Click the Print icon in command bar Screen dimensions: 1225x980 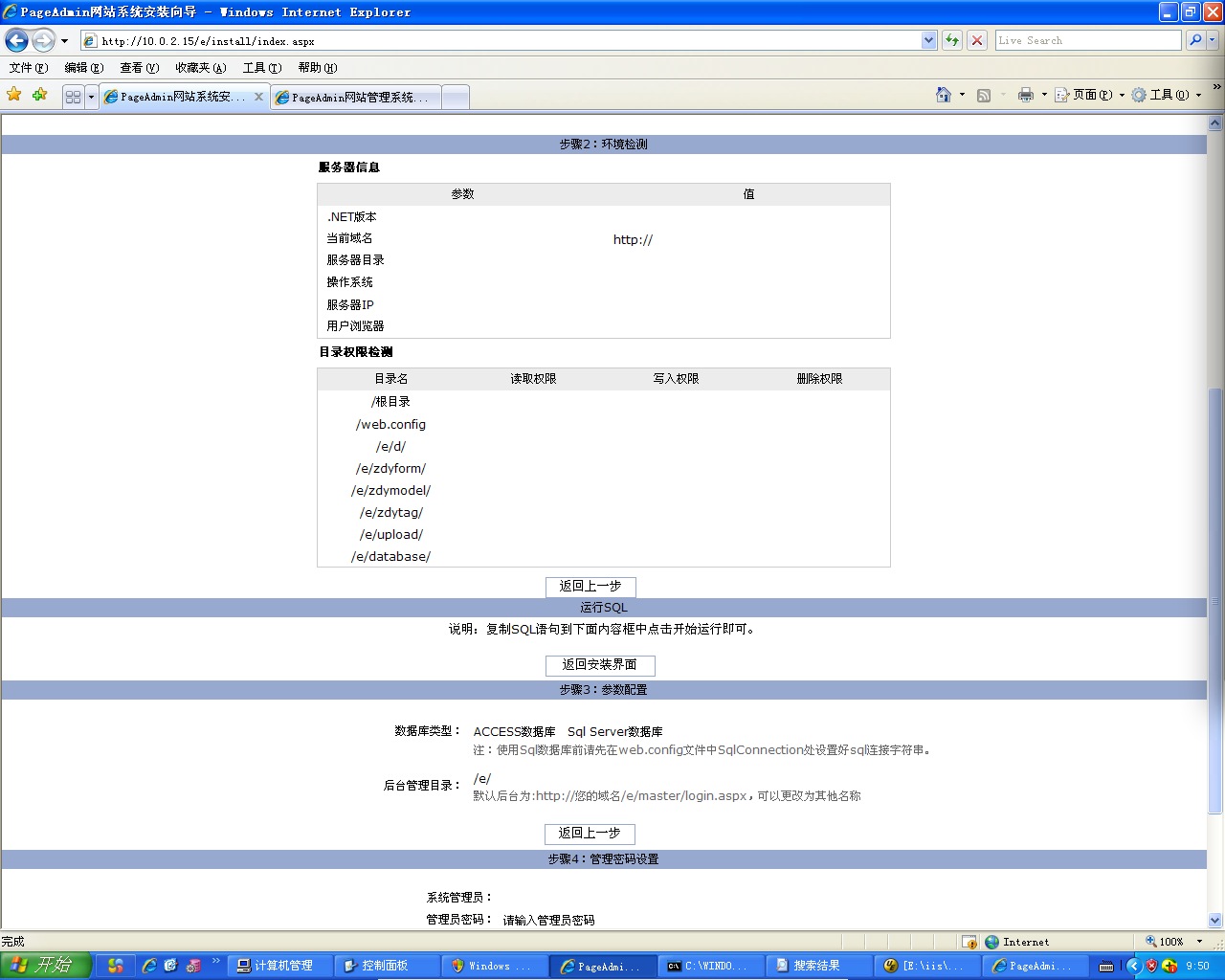1026,95
